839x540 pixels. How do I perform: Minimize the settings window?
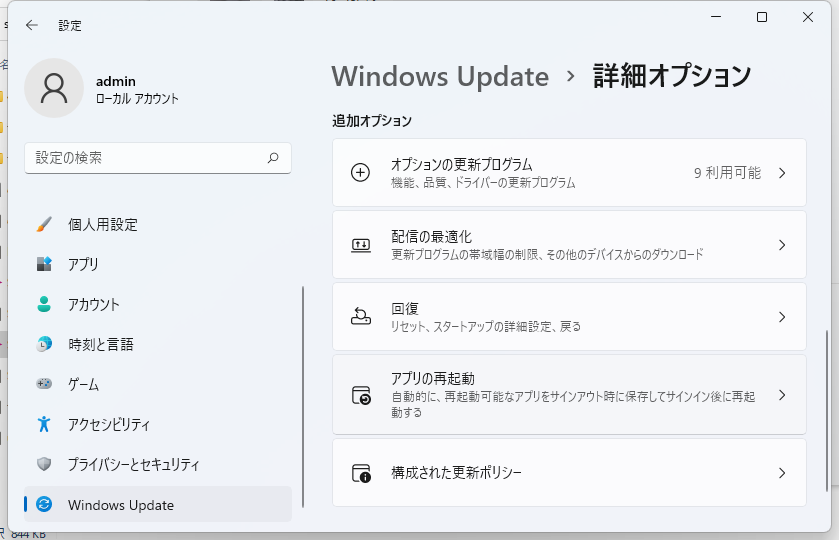(x=716, y=17)
